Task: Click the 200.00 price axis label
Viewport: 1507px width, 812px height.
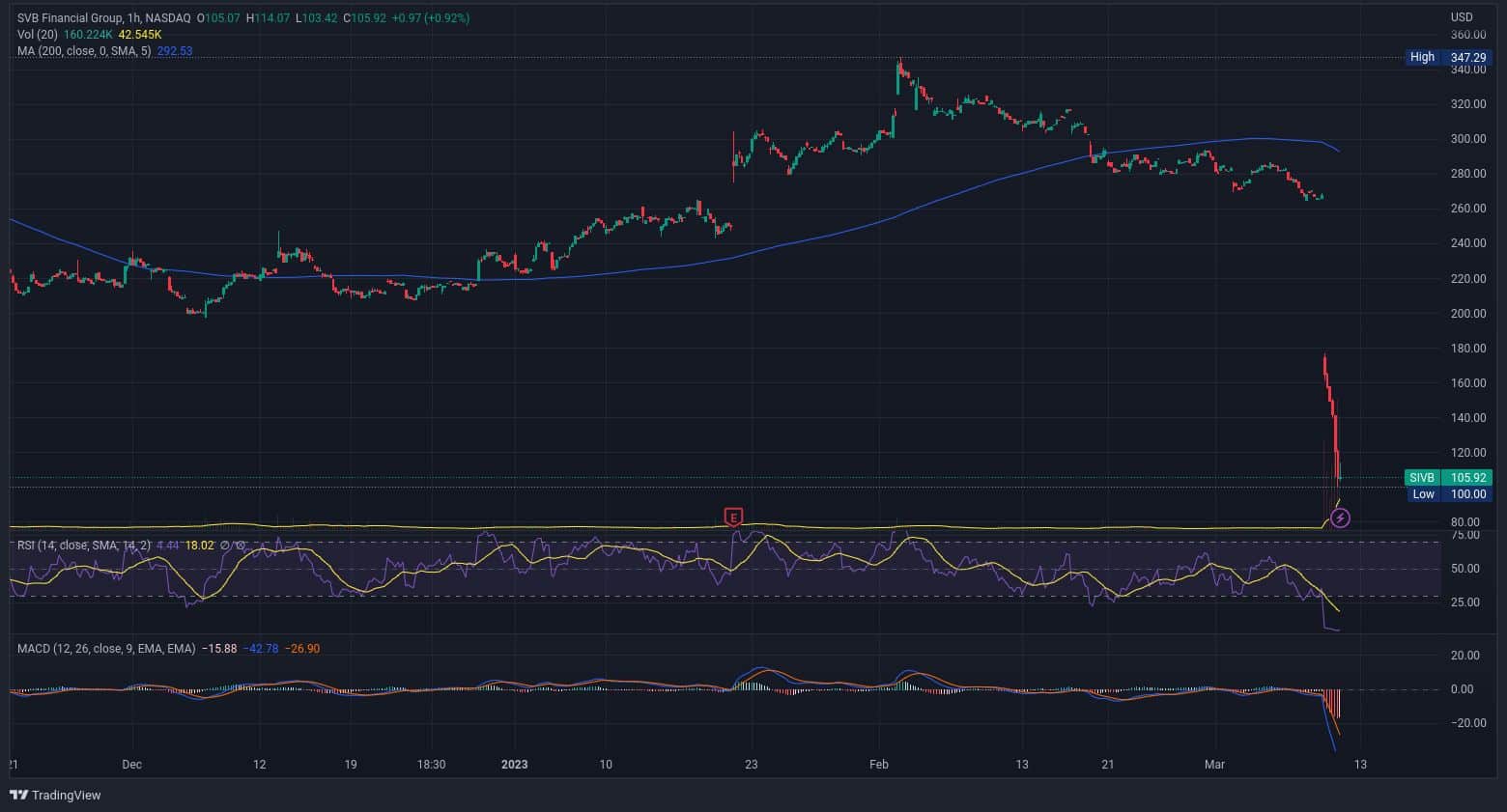Action: (1468, 314)
